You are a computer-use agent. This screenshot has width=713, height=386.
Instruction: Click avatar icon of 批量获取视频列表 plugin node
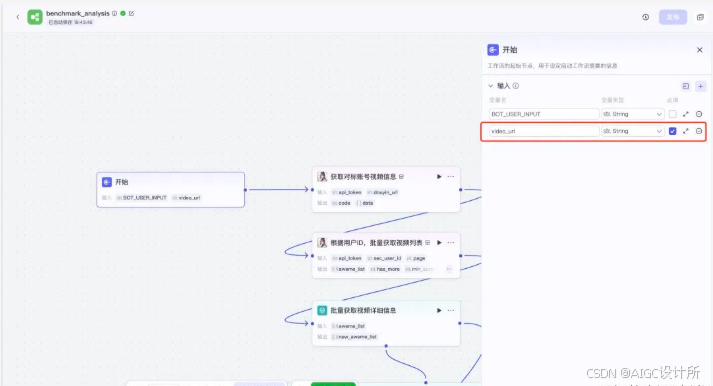[322, 242]
